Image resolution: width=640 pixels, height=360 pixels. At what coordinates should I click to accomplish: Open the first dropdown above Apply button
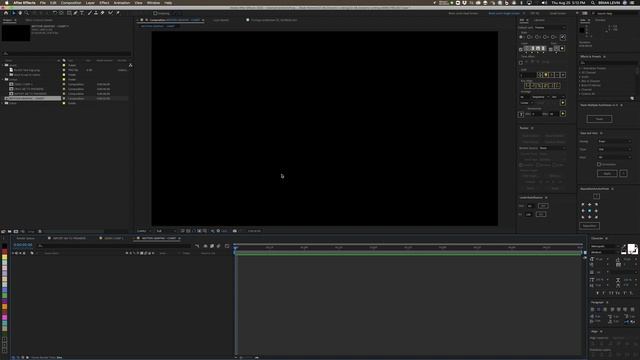point(614,141)
